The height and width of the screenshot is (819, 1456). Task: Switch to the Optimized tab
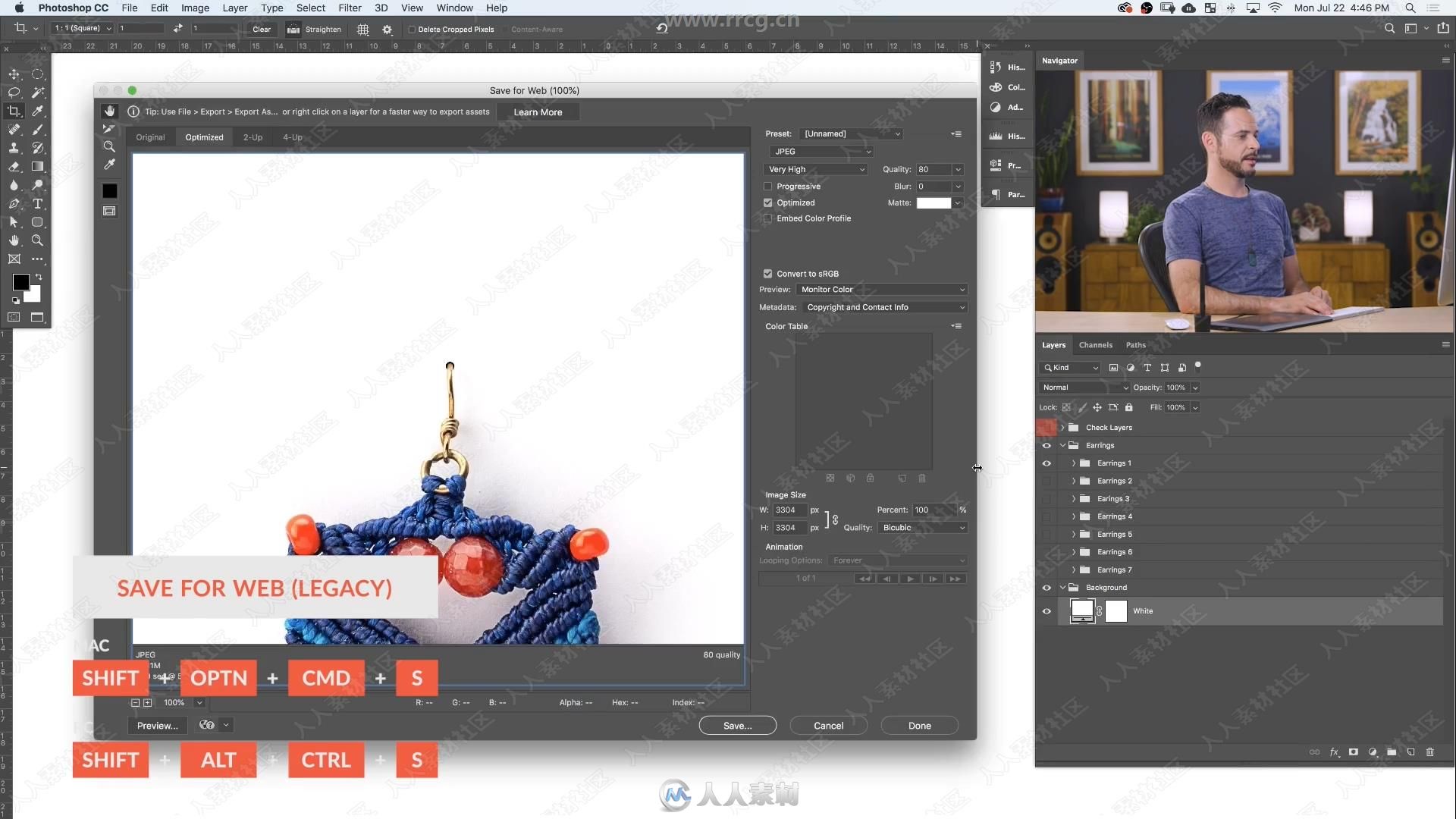pos(203,137)
